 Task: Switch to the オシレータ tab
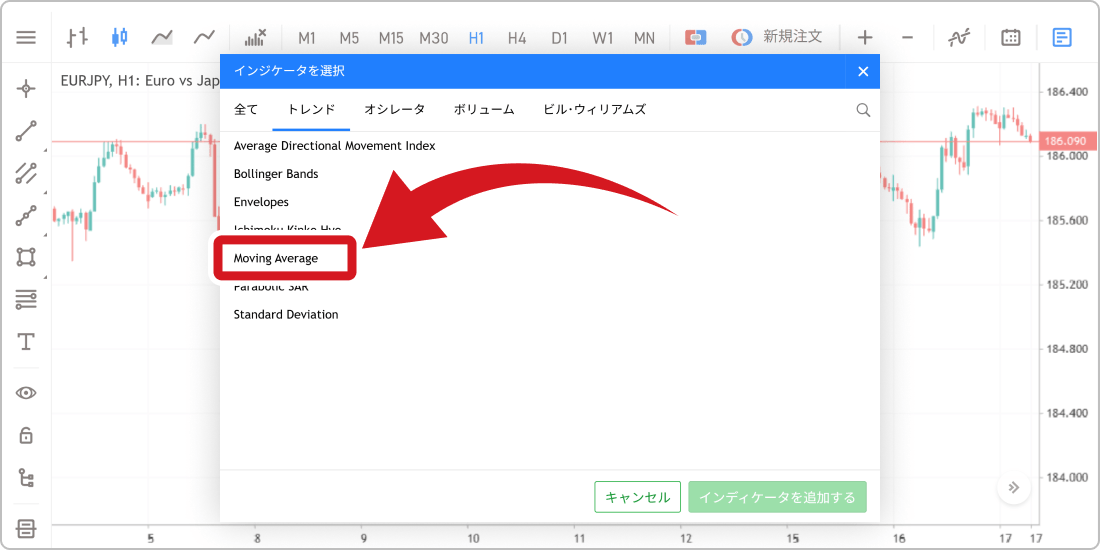pos(394,109)
